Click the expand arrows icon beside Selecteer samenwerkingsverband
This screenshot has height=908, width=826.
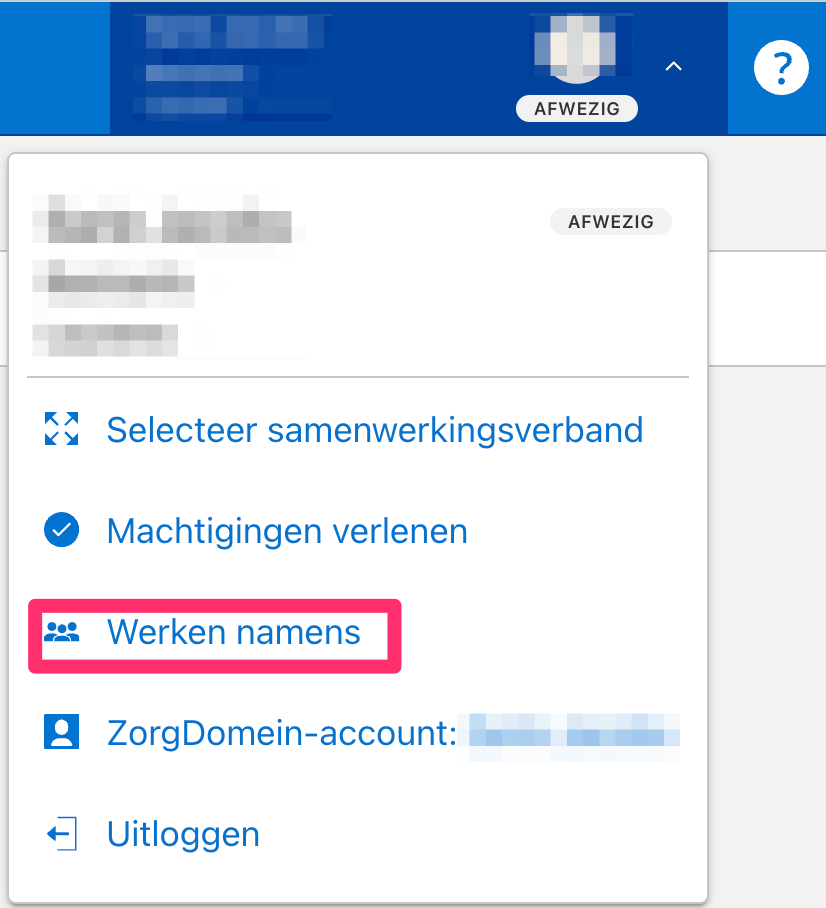[61, 430]
